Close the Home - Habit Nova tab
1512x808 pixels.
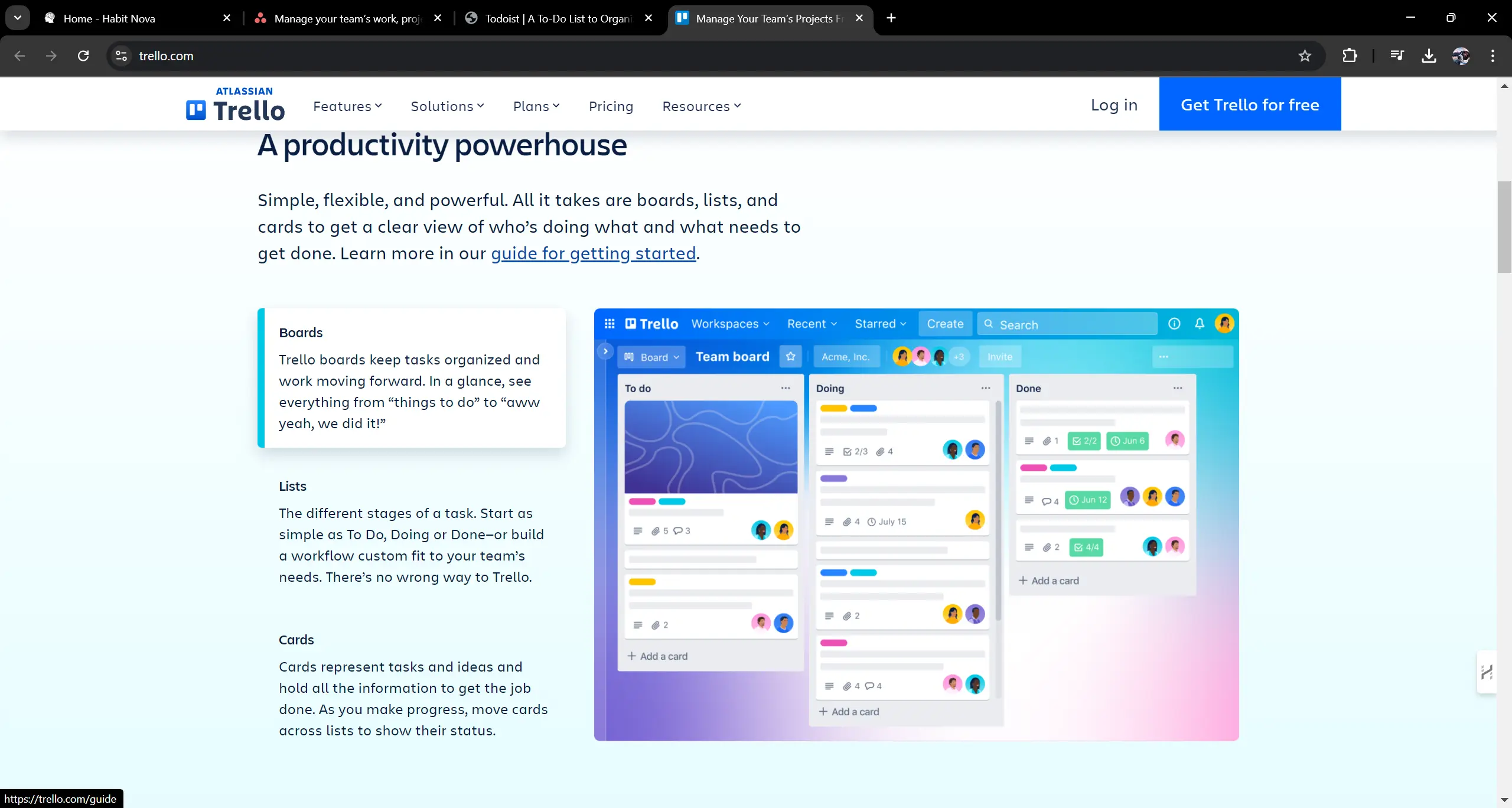point(227,18)
